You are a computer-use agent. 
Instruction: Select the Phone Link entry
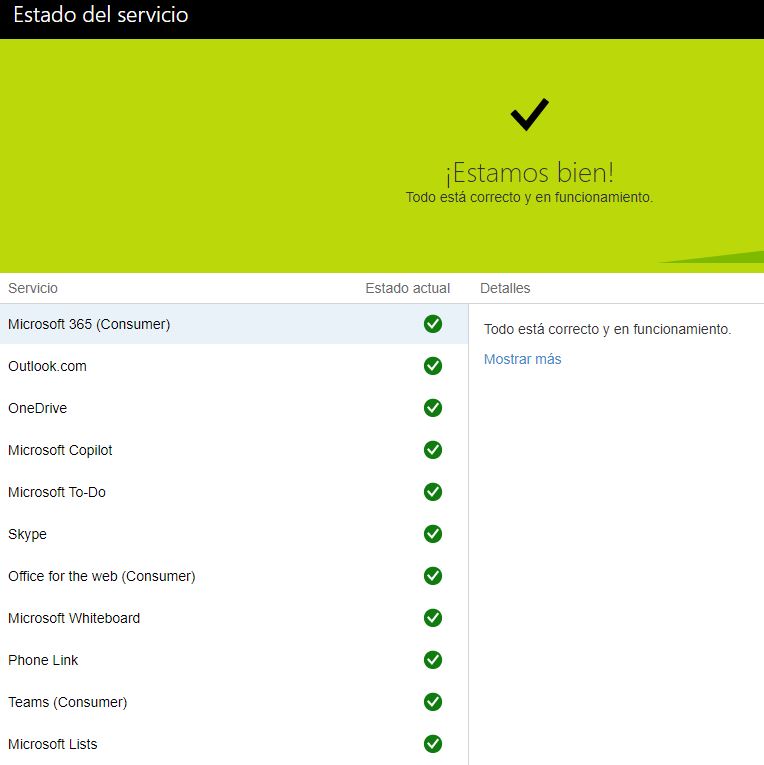[43, 660]
